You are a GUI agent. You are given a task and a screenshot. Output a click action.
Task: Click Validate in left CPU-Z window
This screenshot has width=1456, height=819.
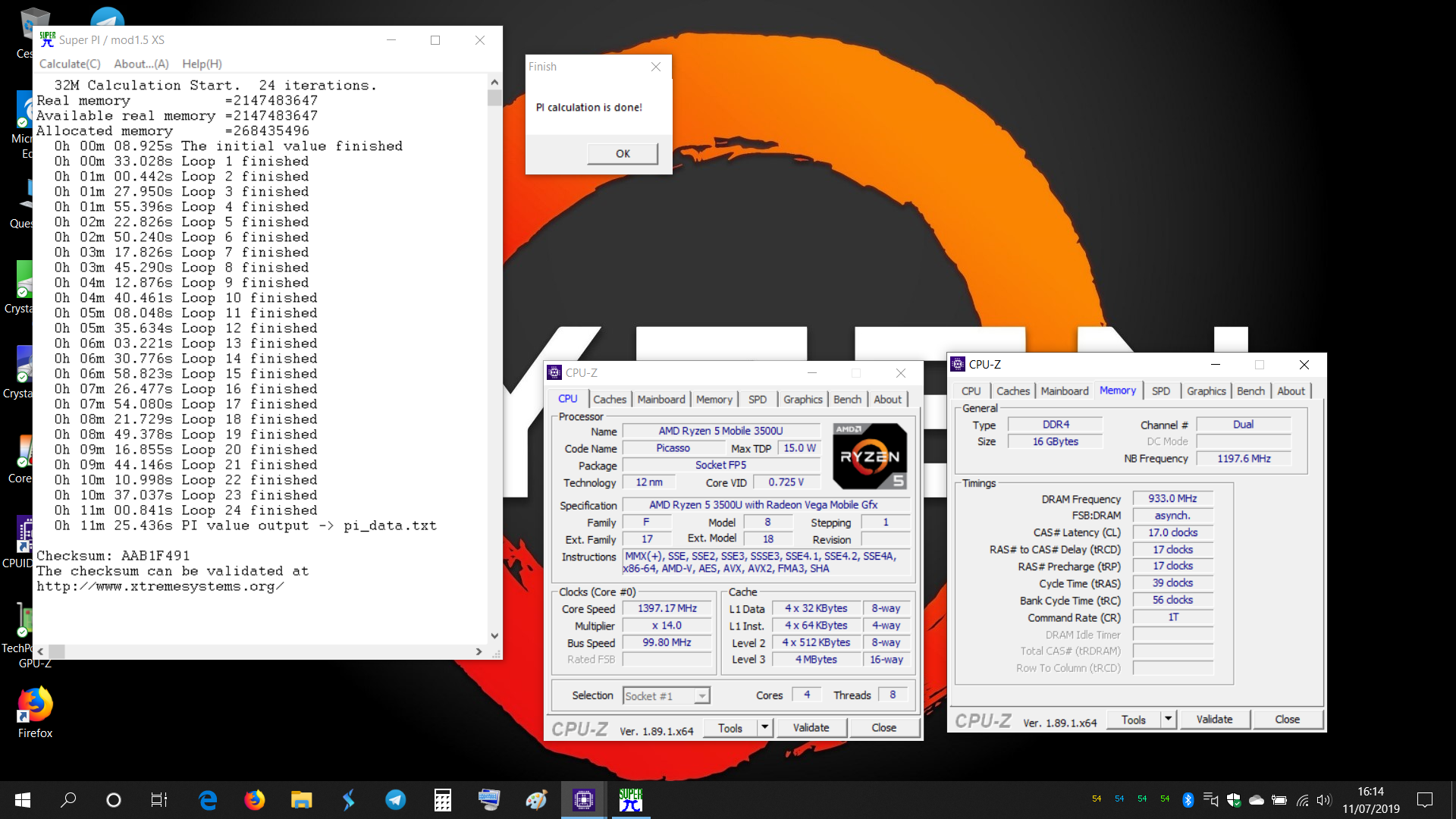pyautogui.click(x=811, y=728)
